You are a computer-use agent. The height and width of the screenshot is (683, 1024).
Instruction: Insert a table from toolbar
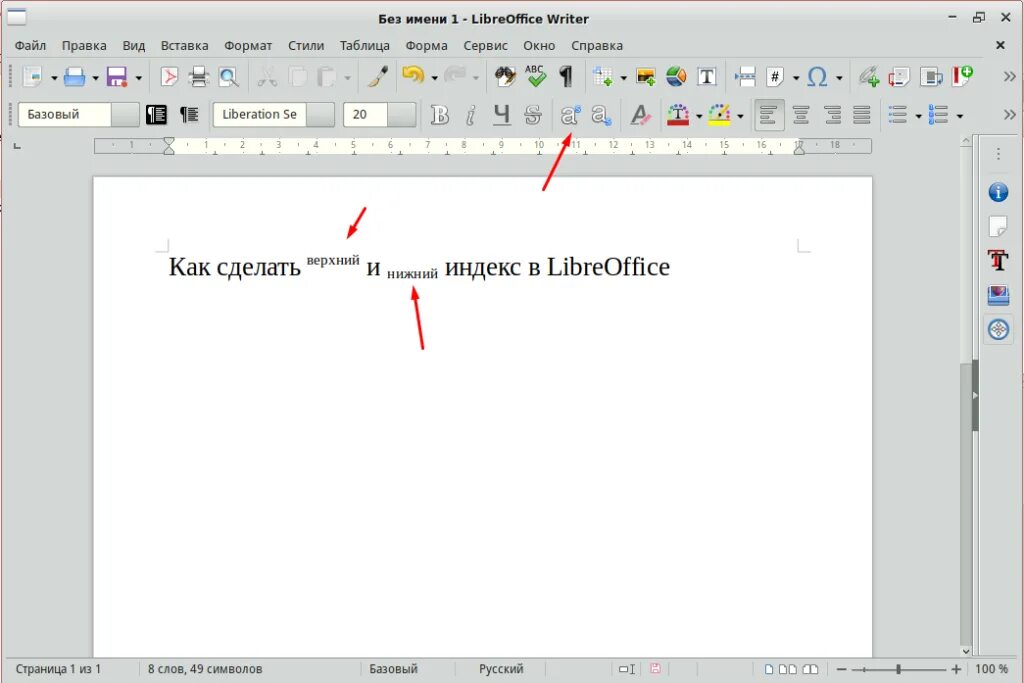coord(602,77)
